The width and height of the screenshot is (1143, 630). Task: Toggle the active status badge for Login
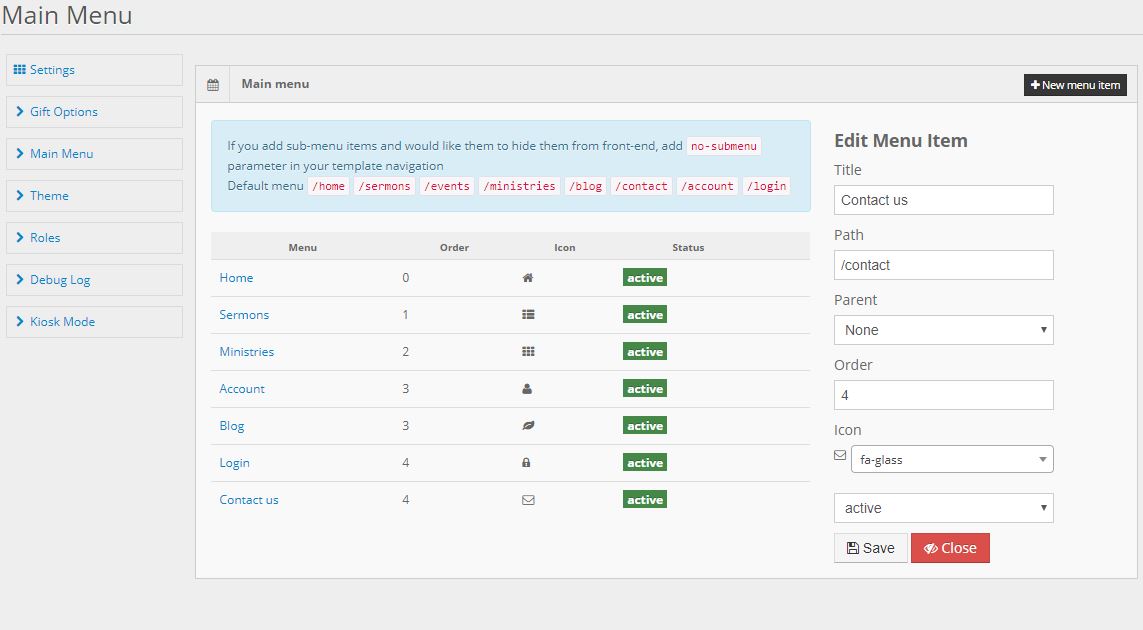[x=645, y=463]
